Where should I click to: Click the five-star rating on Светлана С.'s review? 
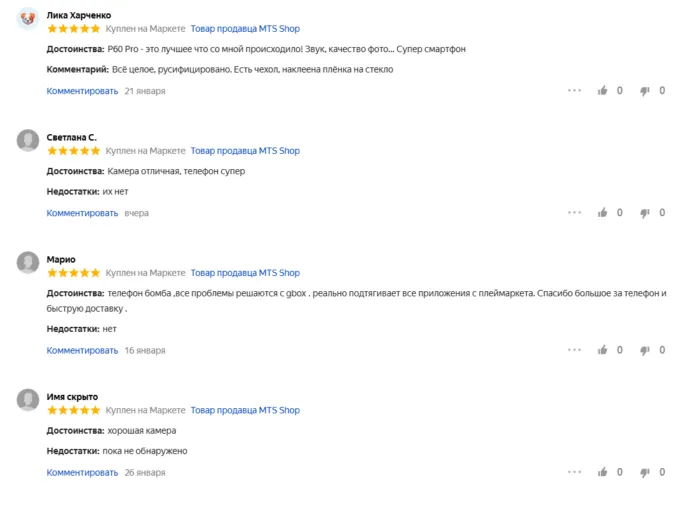tap(73, 151)
